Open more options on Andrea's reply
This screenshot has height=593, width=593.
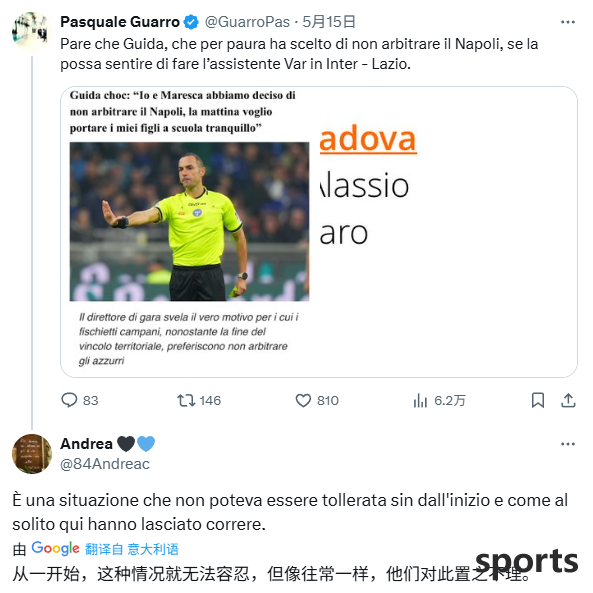(568, 444)
